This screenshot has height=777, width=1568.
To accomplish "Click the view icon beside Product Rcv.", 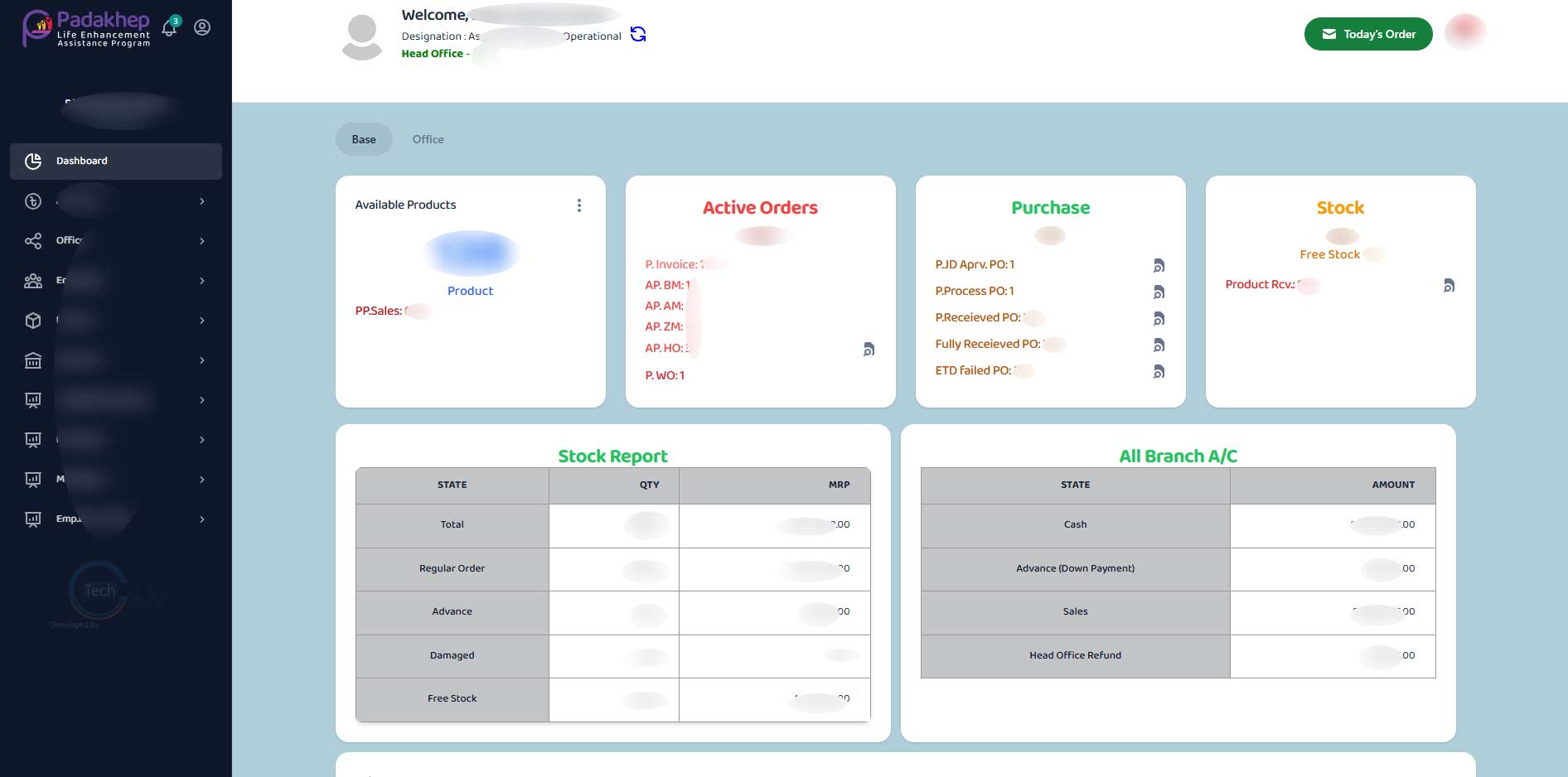I will [1449, 286].
